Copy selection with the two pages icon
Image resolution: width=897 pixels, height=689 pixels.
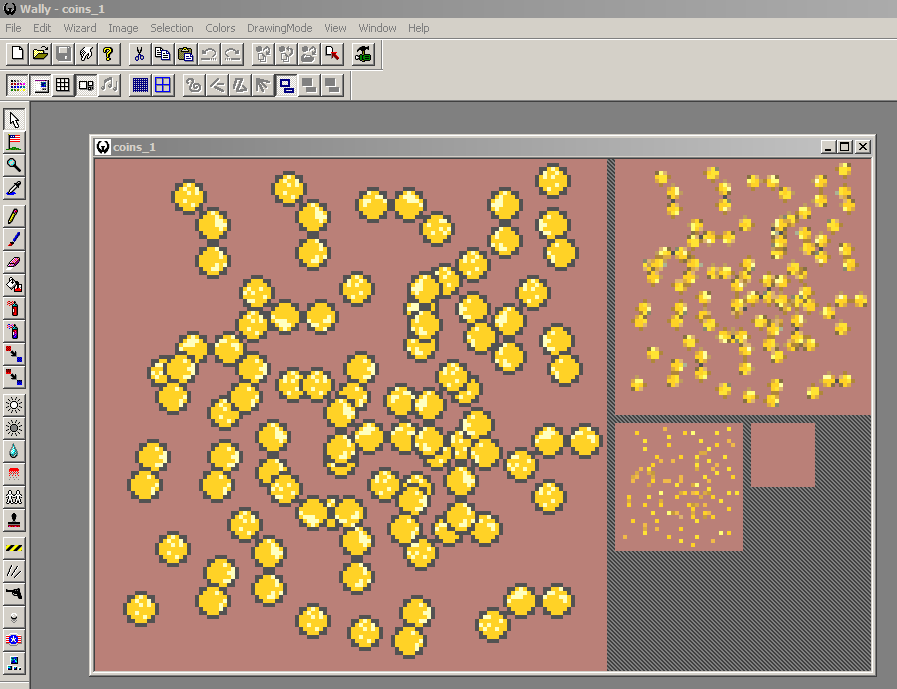[162, 54]
